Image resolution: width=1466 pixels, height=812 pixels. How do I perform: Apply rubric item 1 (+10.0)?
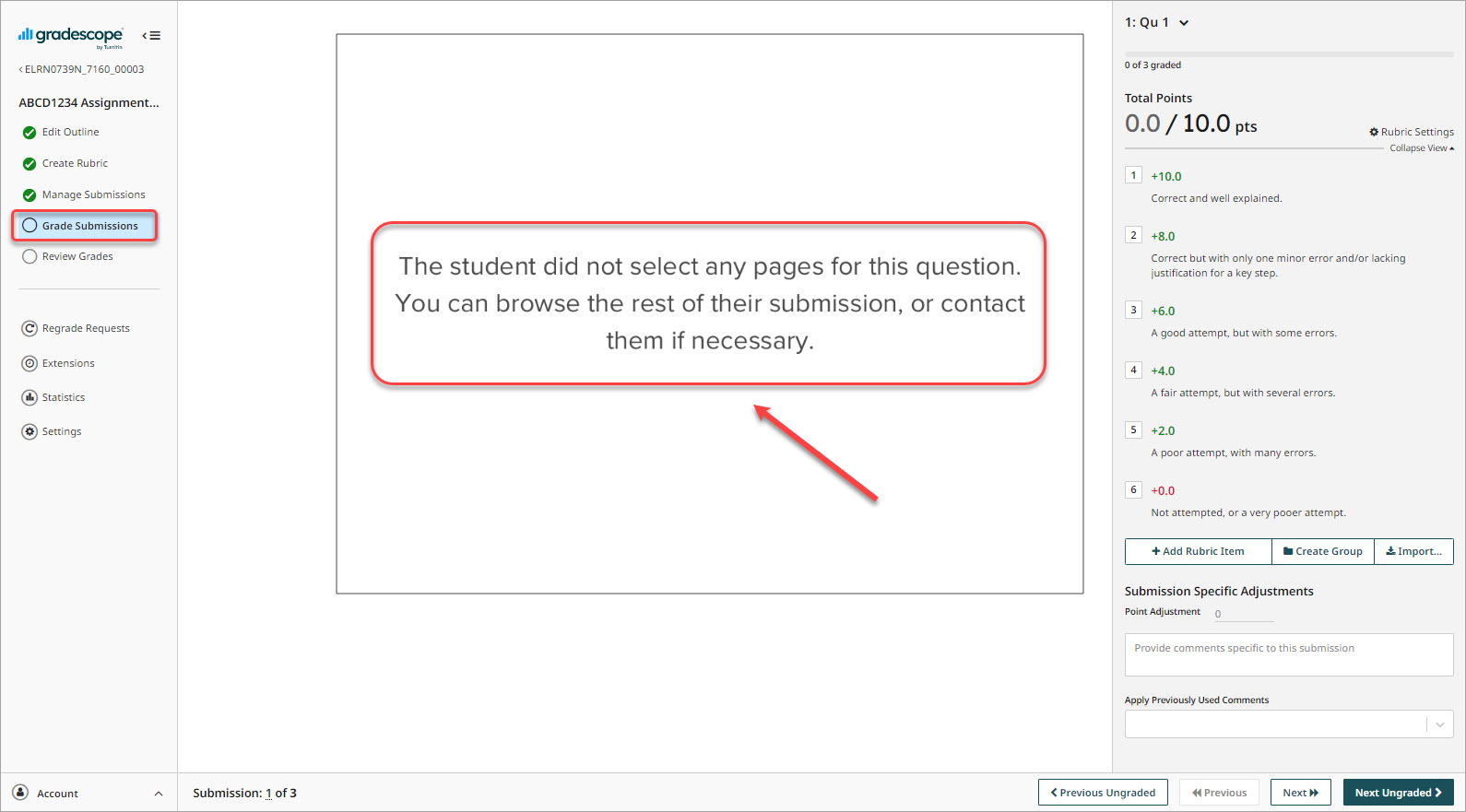1133,175
